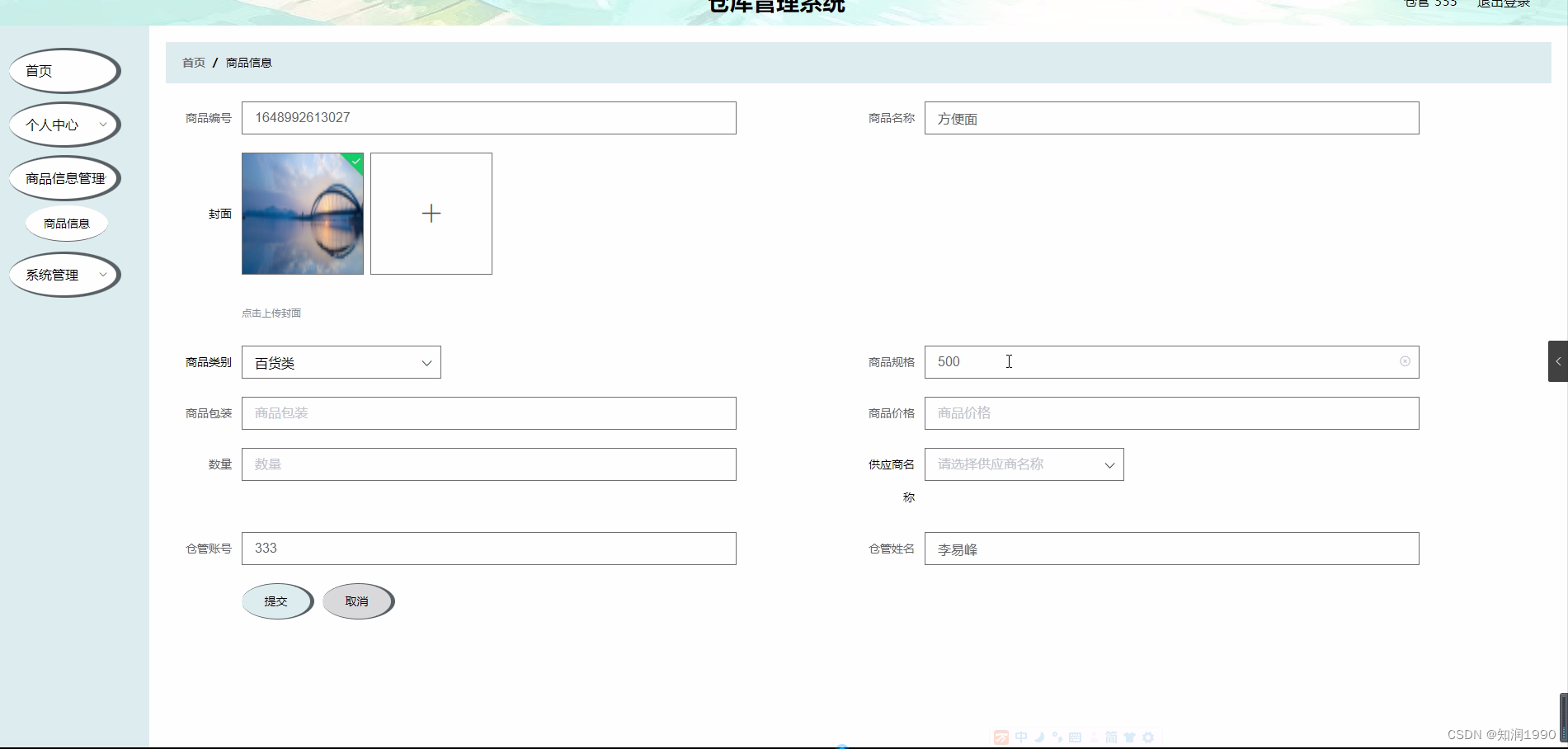Click the IME punctuation icon

(1057, 737)
